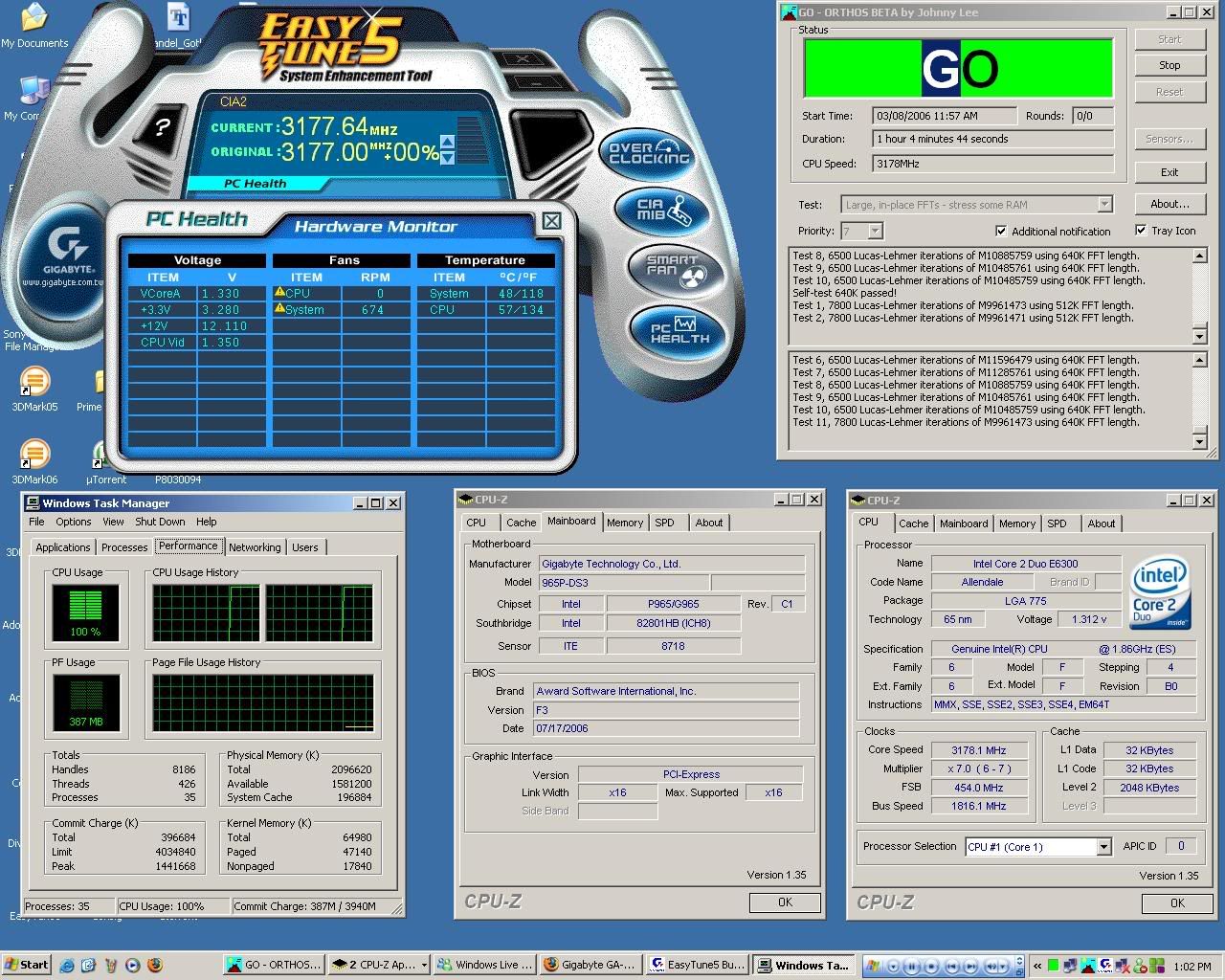Close the PC Health Hardware Monitor panel
The width and height of the screenshot is (1225, 980).
[x=551, y=221]
